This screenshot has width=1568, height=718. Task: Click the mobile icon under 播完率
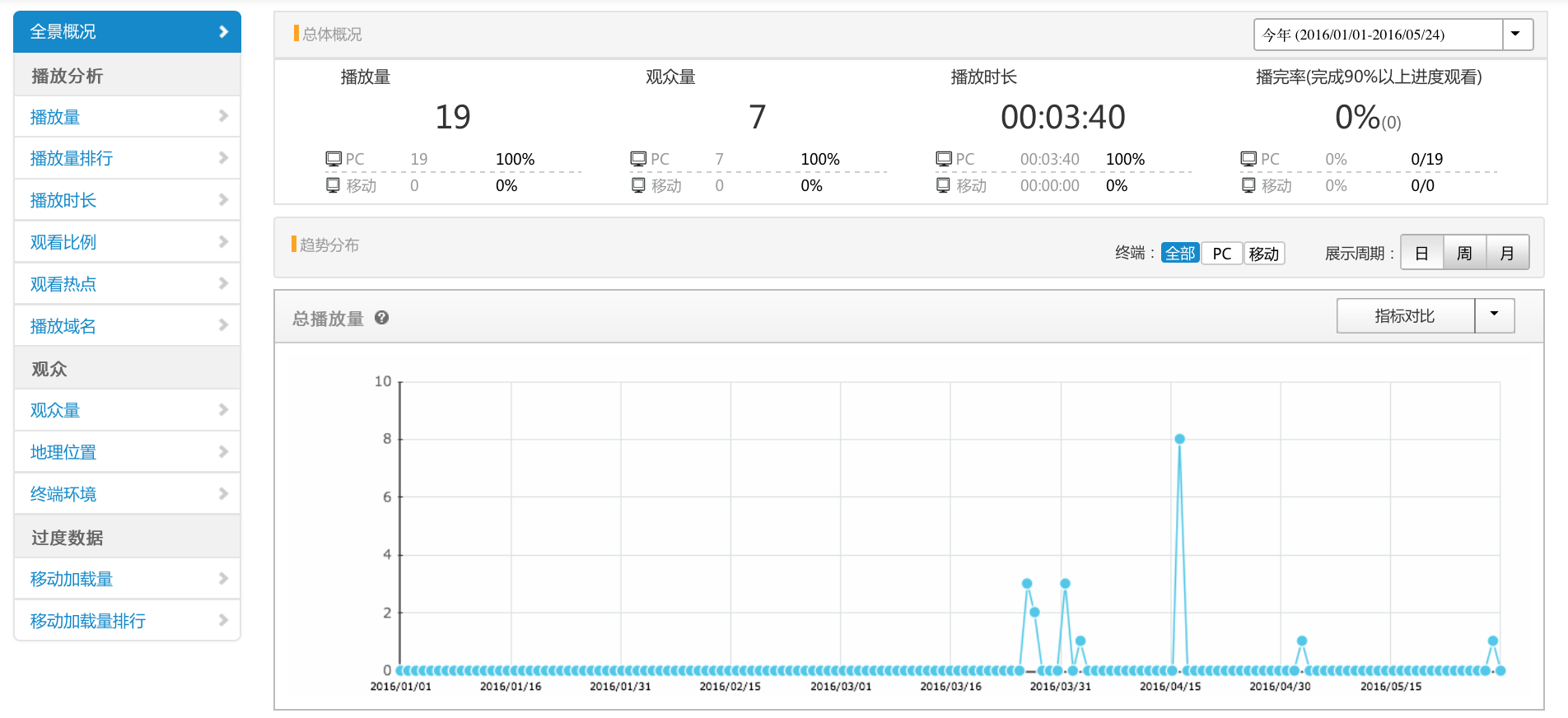tap(1248, 185)
